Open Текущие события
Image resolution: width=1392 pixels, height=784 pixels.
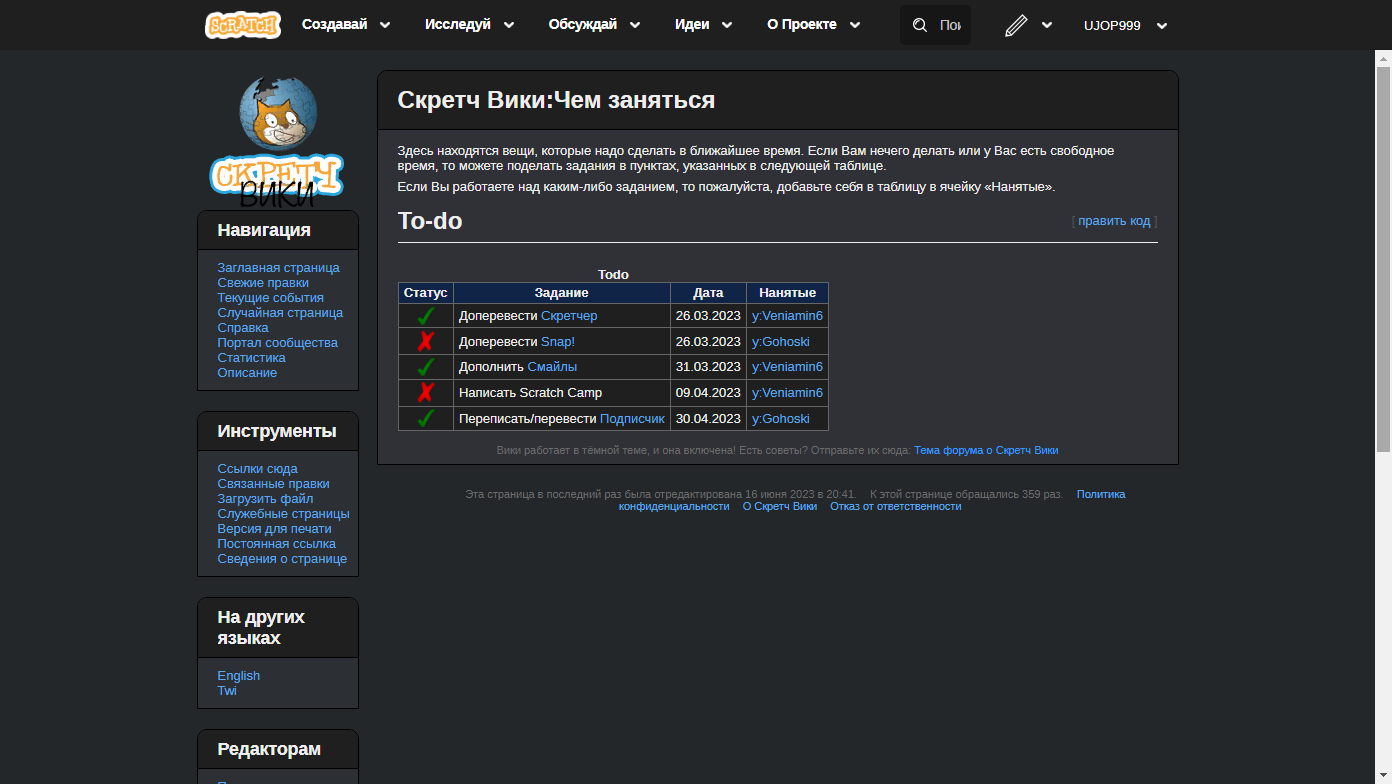click(270, 298)
